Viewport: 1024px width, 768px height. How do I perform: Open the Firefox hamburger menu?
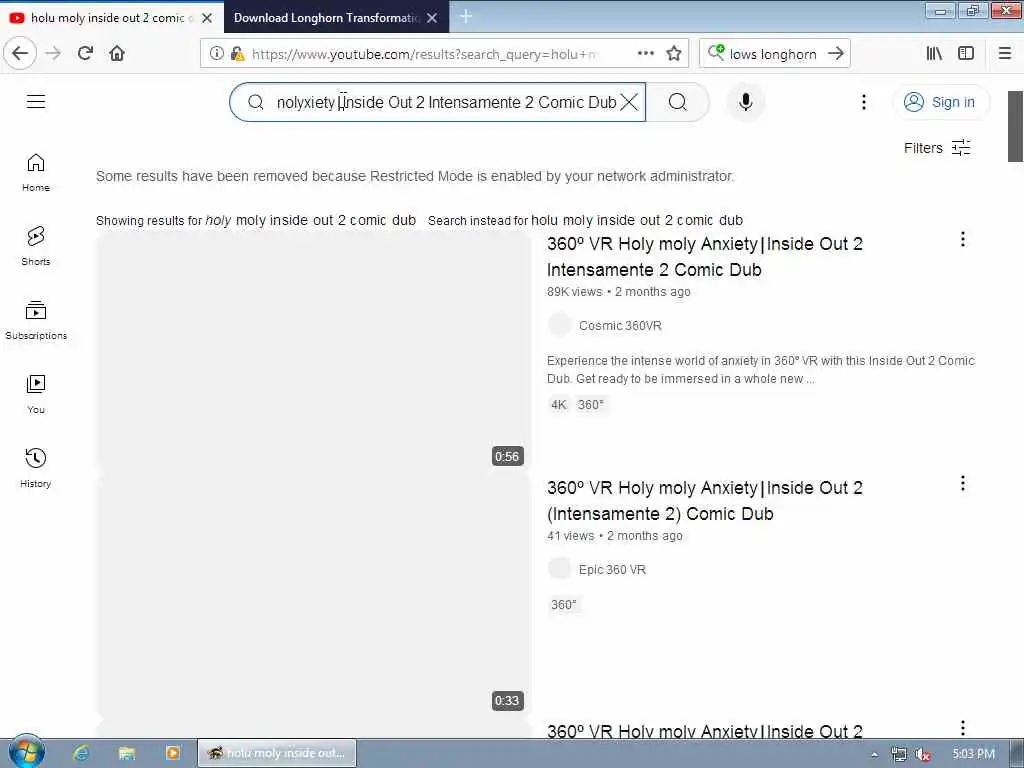point(1005,53)
